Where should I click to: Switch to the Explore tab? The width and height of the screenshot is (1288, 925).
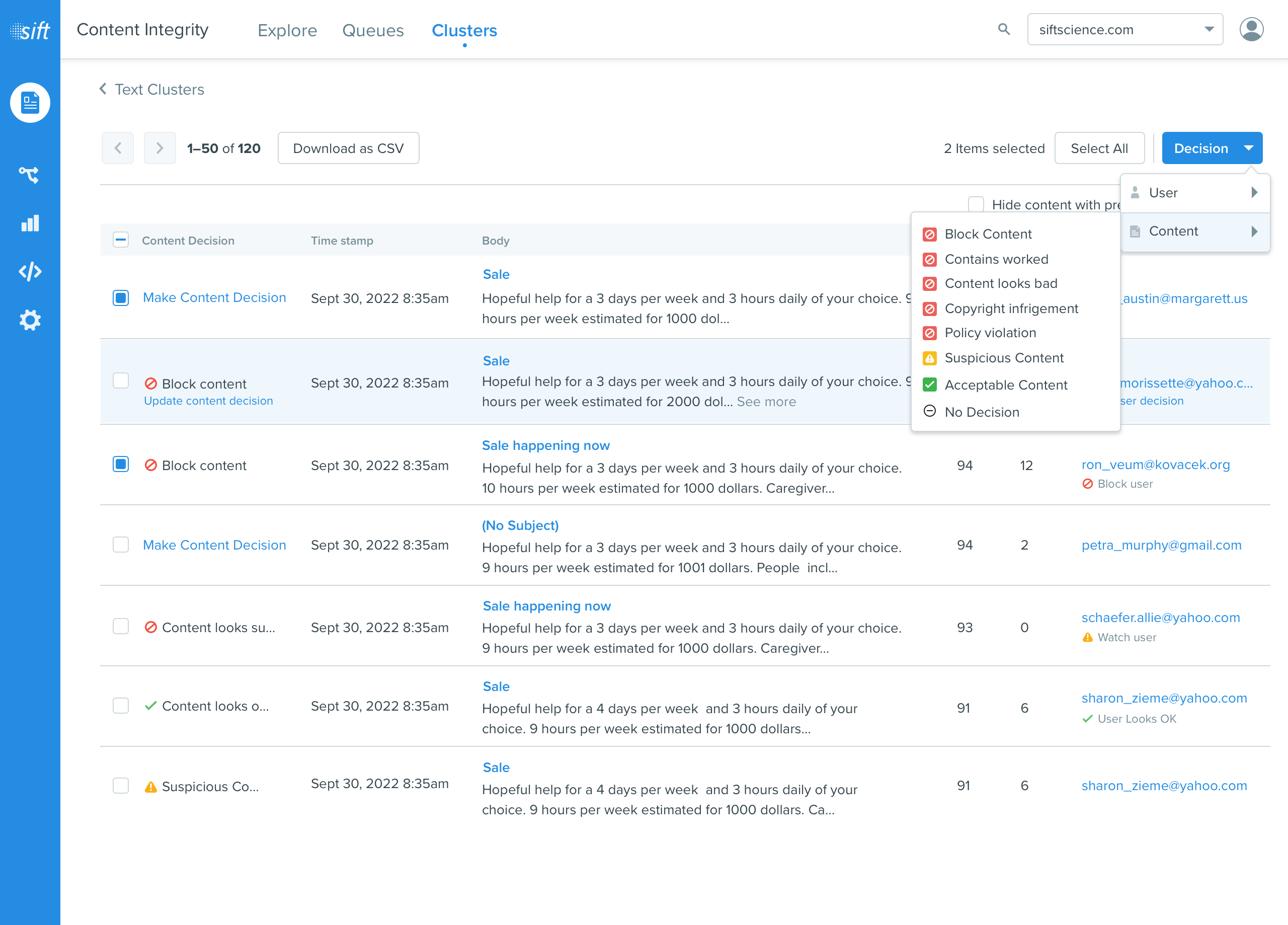pos(287,30)
